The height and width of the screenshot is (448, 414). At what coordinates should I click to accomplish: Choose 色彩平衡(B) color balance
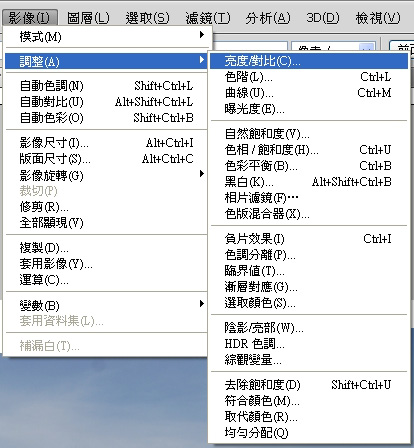[309, 166]
